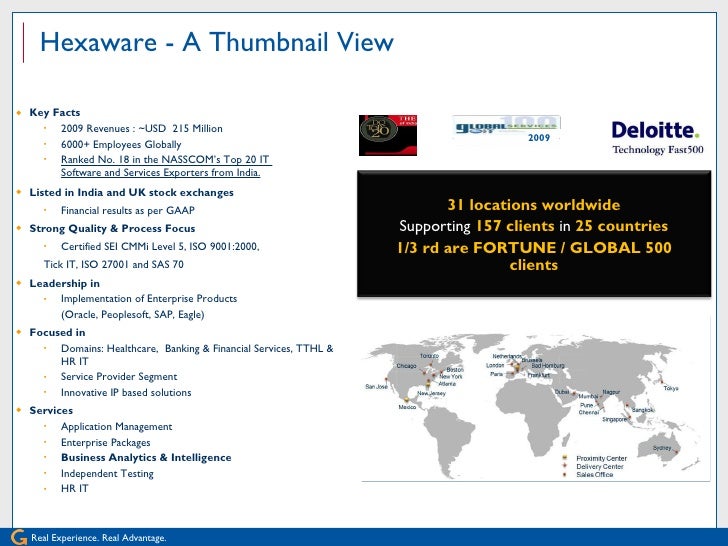Image resolution: width=728 pixels, height=546 pixels.
Task: Click 'Certified SEI CMMi Level 5' line
Action: point(160,247)
